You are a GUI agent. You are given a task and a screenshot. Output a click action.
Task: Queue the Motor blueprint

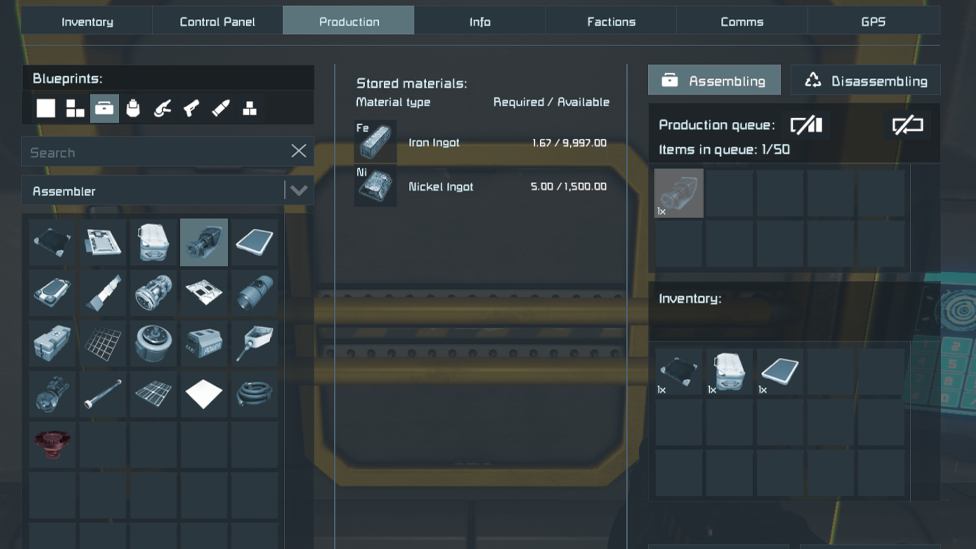click(153, 343)
